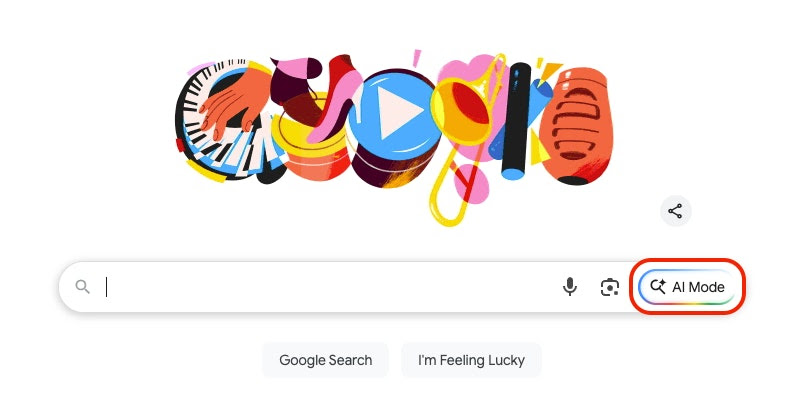Image resolution: width=792 pixels, height=407 pixels.
Task: Start voice search with microphone icon
Action: click(570, 287)
